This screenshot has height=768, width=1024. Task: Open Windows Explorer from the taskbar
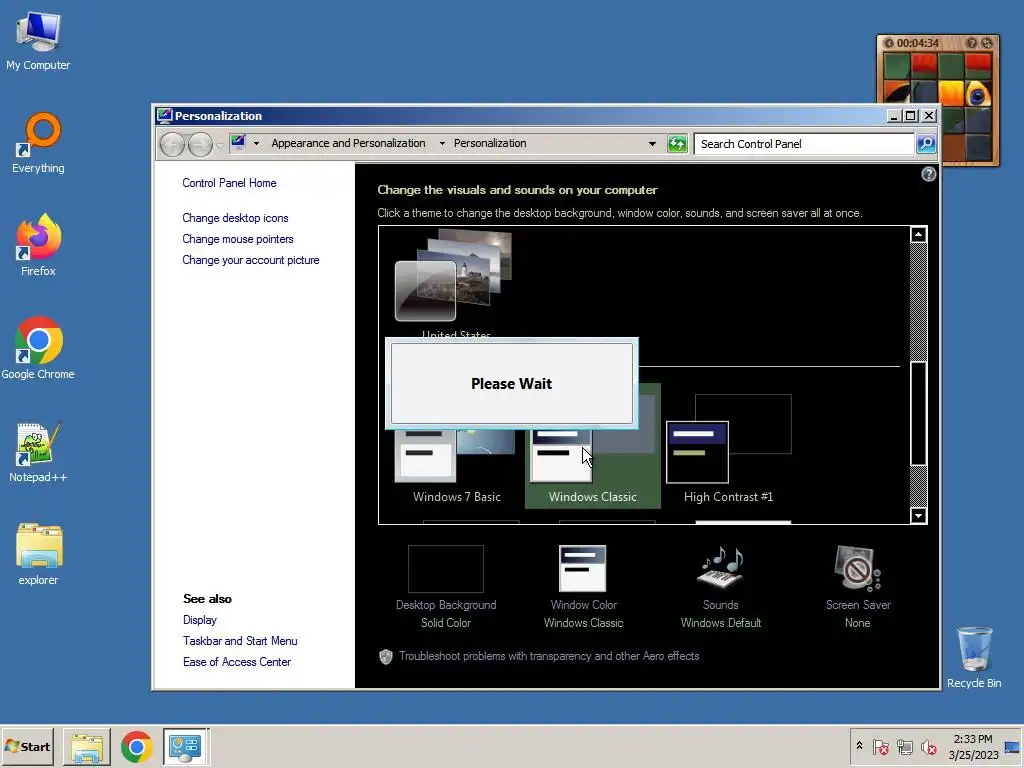(87, 747)
